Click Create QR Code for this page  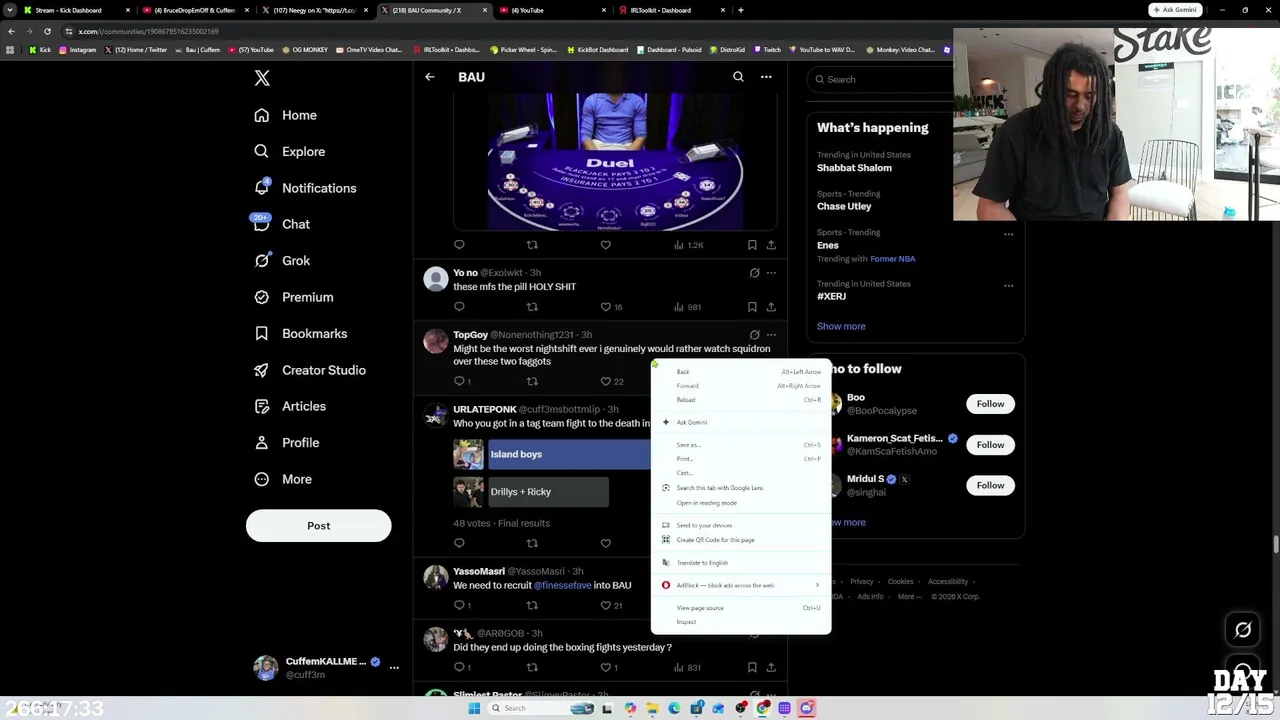(741, 540)
